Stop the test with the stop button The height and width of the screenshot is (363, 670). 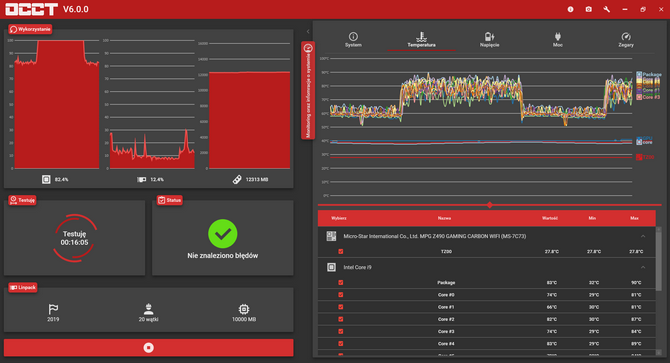click(x=148, y=348)
